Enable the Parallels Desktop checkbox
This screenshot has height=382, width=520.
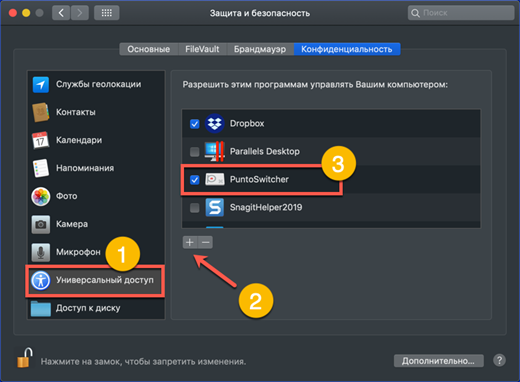pos(195,152)
